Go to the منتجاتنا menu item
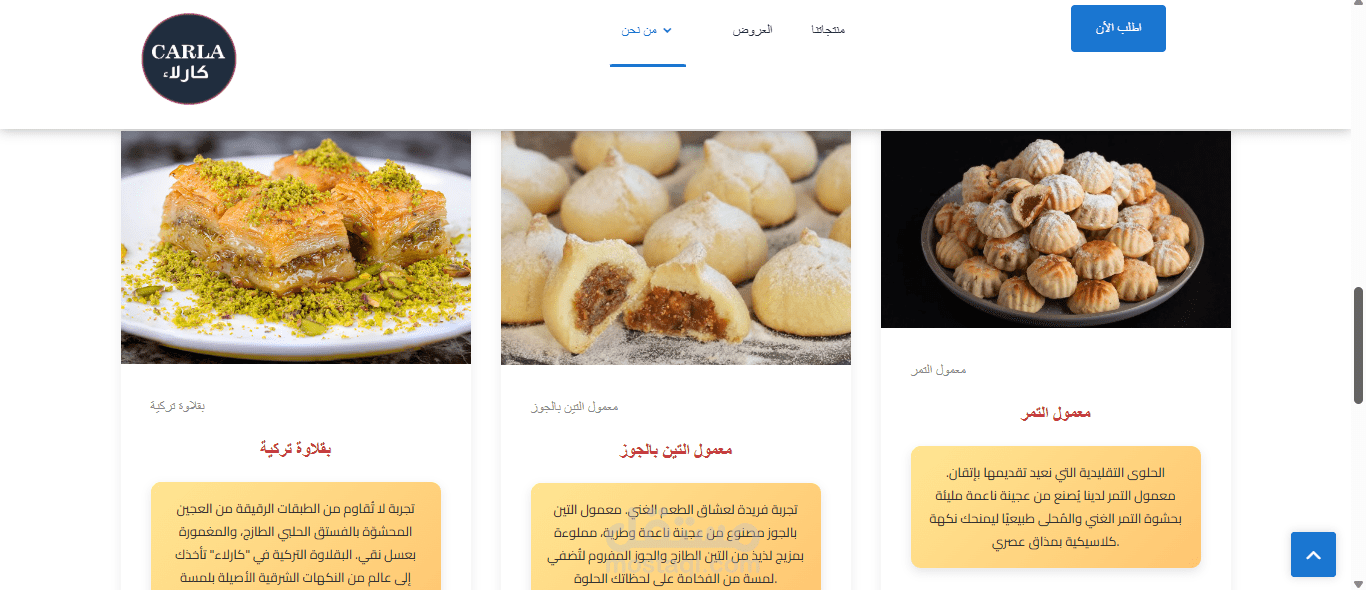Image resolution: width=1366 pixels, height=590 pixels. click(828, 30)
